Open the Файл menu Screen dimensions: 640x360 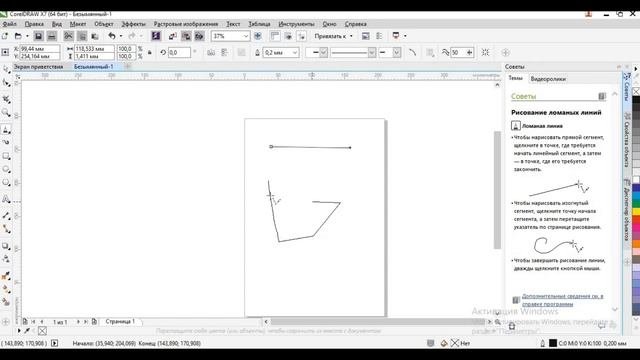(x=10, y=24)
